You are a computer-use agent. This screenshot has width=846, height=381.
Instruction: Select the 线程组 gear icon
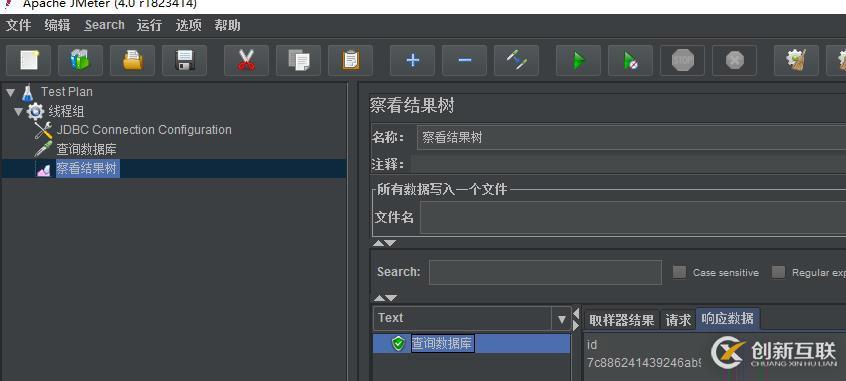coord(36,112)
